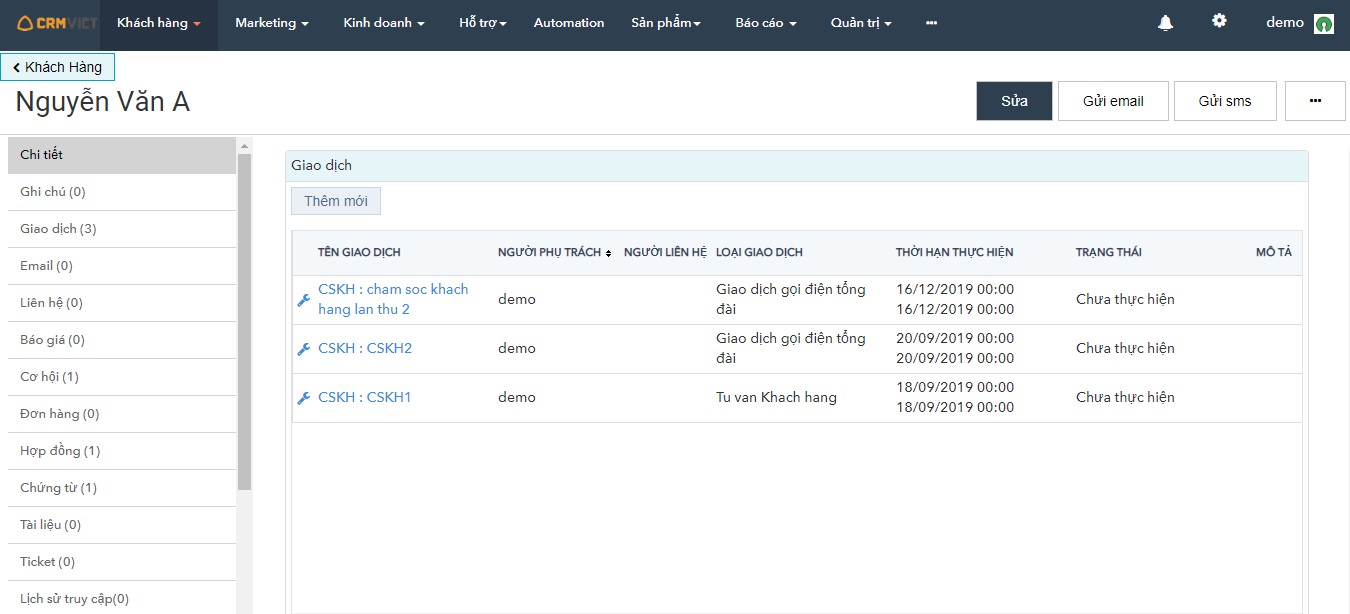
Task: Click the 20/09/2019 00:00 deadline cell
Action: click(955, 348)
